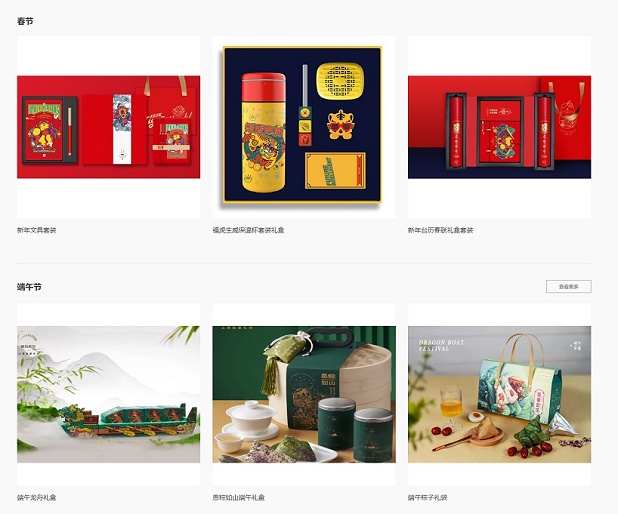Open the 新年文具套装 product image

click(x=108, y=127)
